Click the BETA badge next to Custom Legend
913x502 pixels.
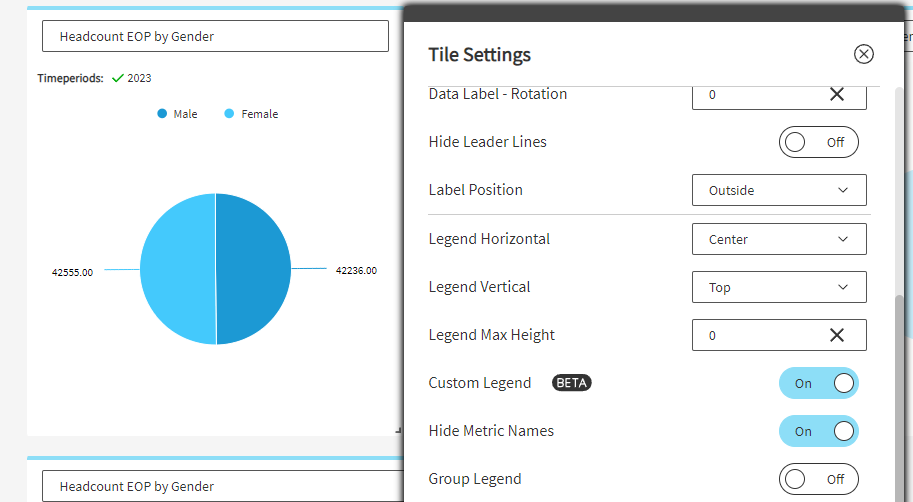(571, 383)
